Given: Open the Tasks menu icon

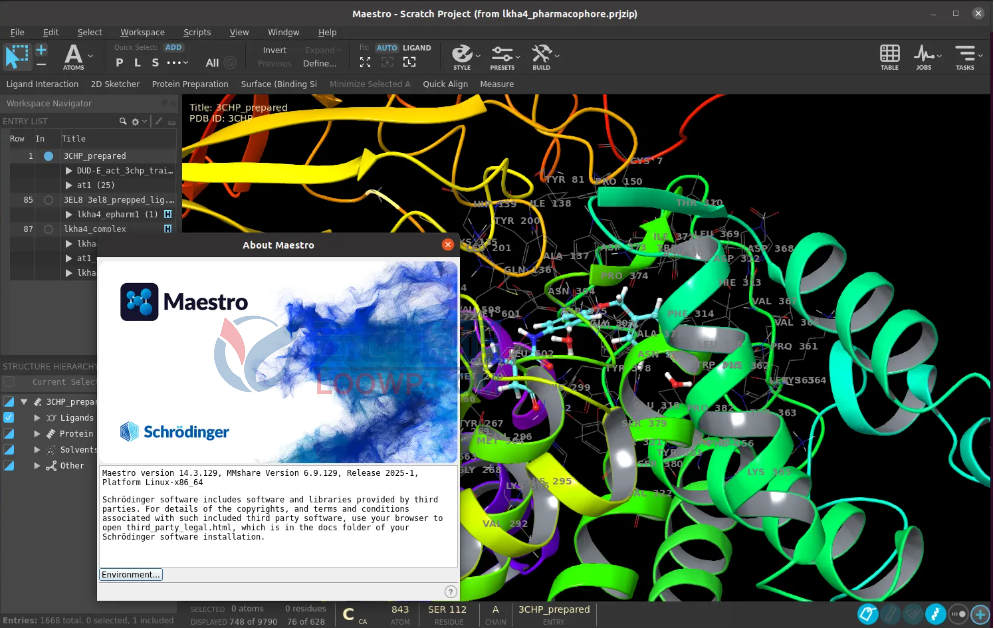Looking at the screenshot, I should 965,57.
